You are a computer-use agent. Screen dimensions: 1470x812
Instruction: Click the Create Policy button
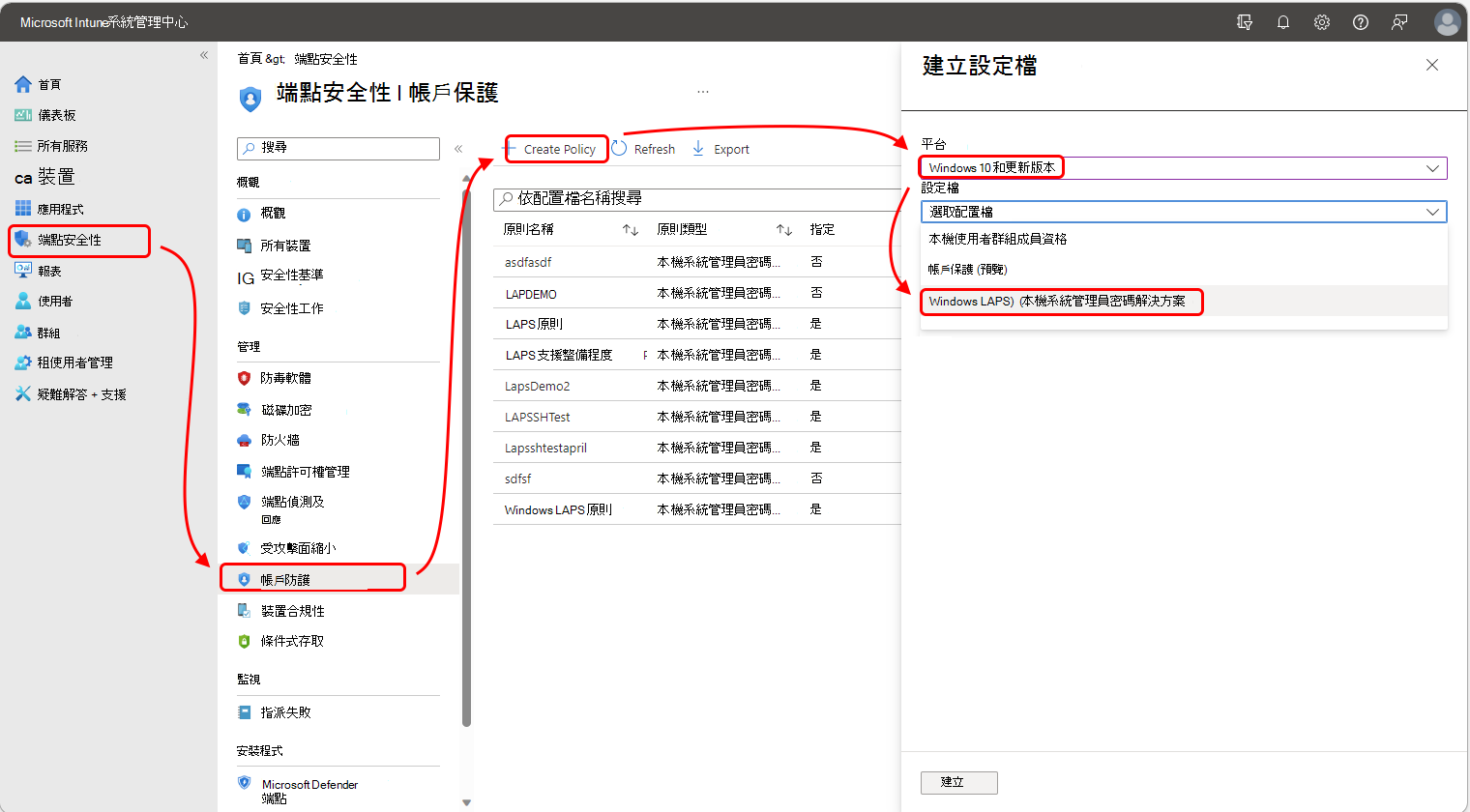[x=550, y=149]
